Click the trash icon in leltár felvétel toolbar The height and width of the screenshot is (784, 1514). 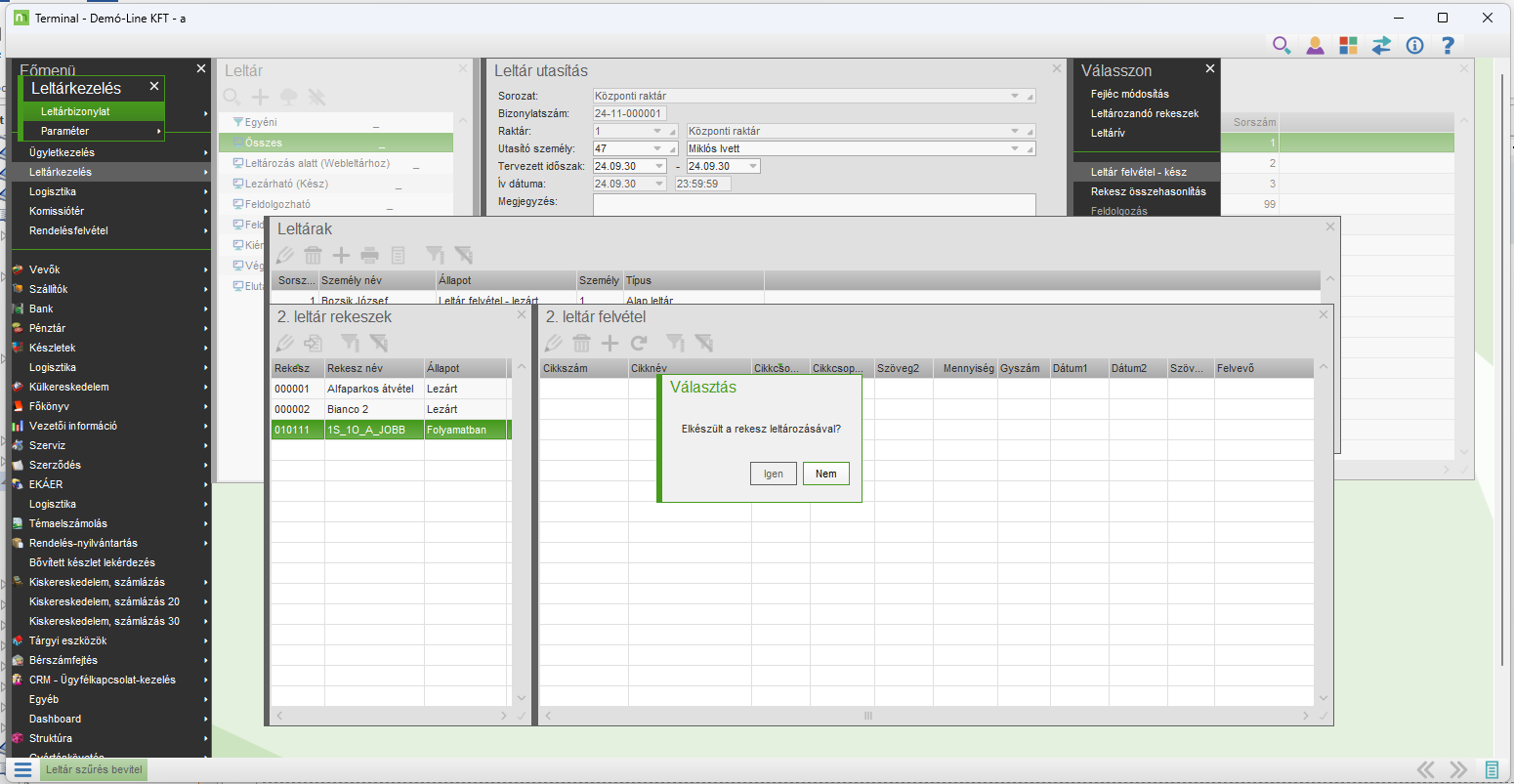pyautogui.click(x=581, y=343)
